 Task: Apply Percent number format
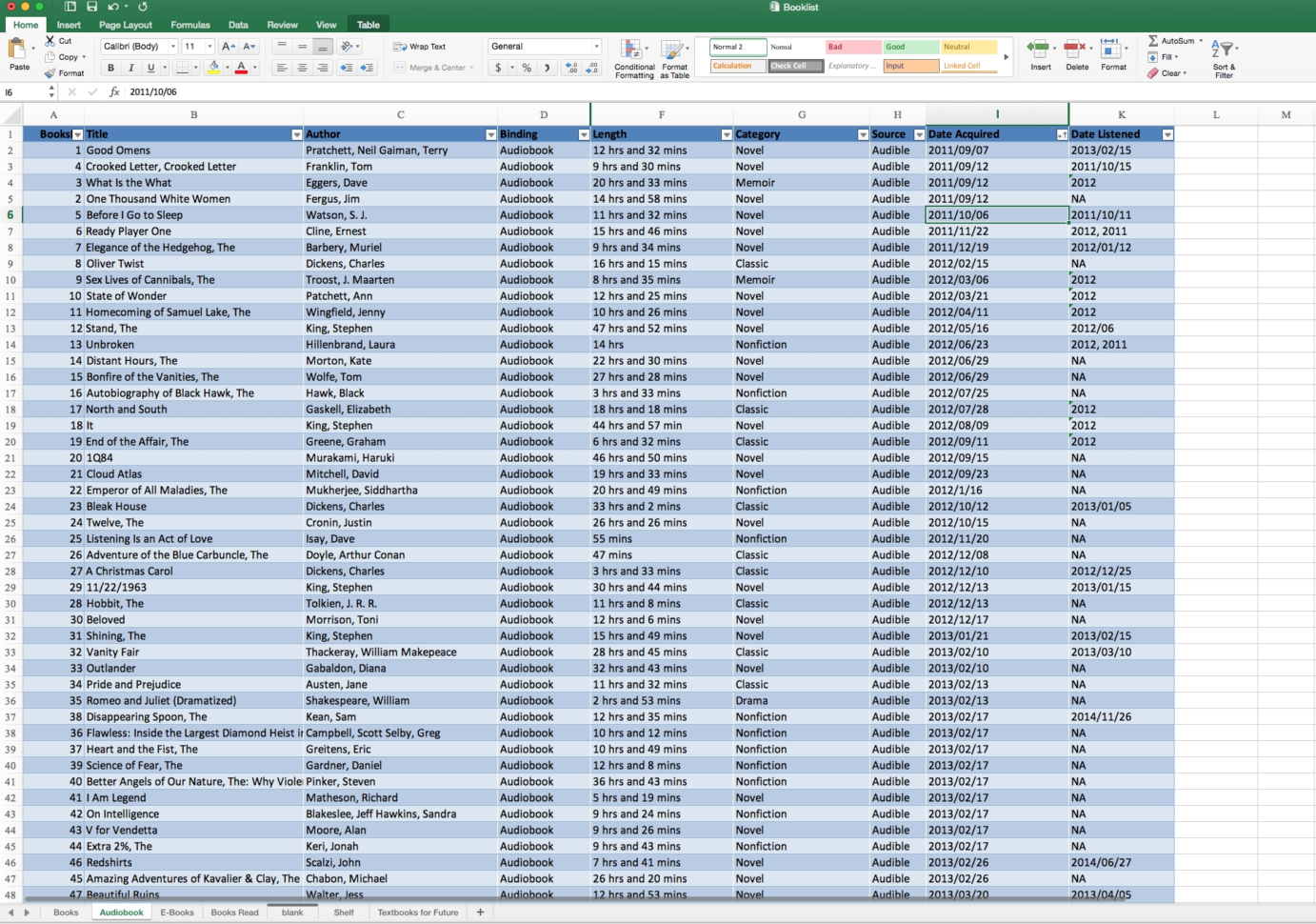pyautogui.click(x=527, y=68)
